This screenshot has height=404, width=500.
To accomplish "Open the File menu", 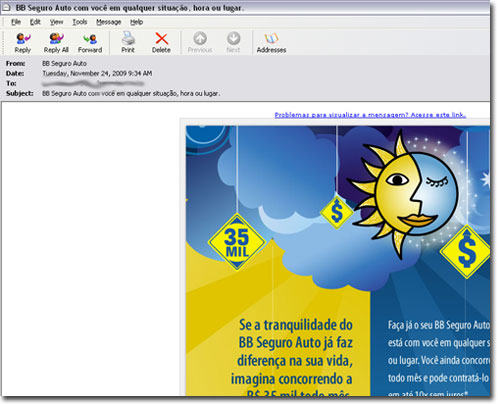I will click(16, 22).
